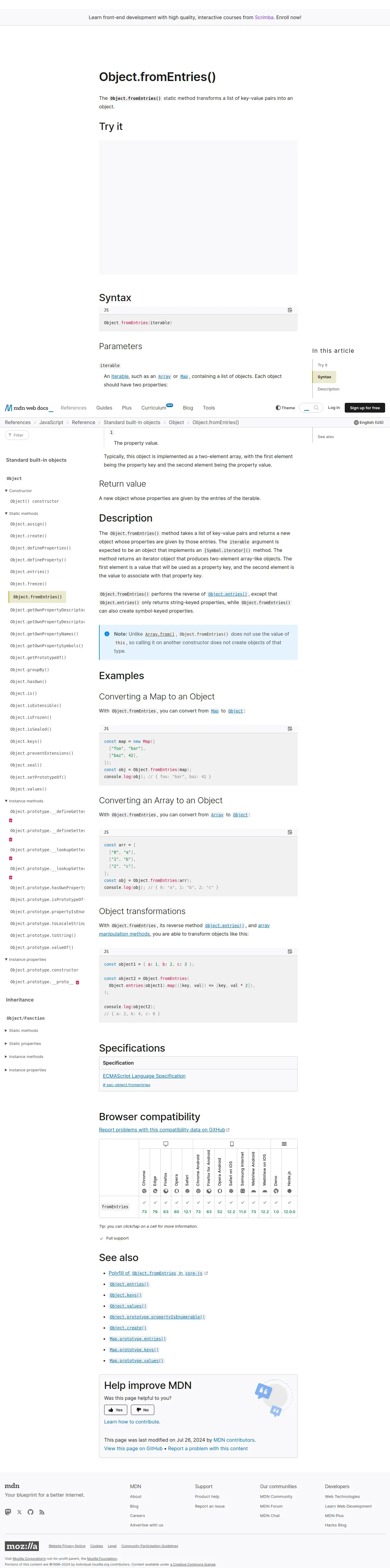
Task: Open MDN X (Twitter) icon in footer
Action: [19, 1512]
